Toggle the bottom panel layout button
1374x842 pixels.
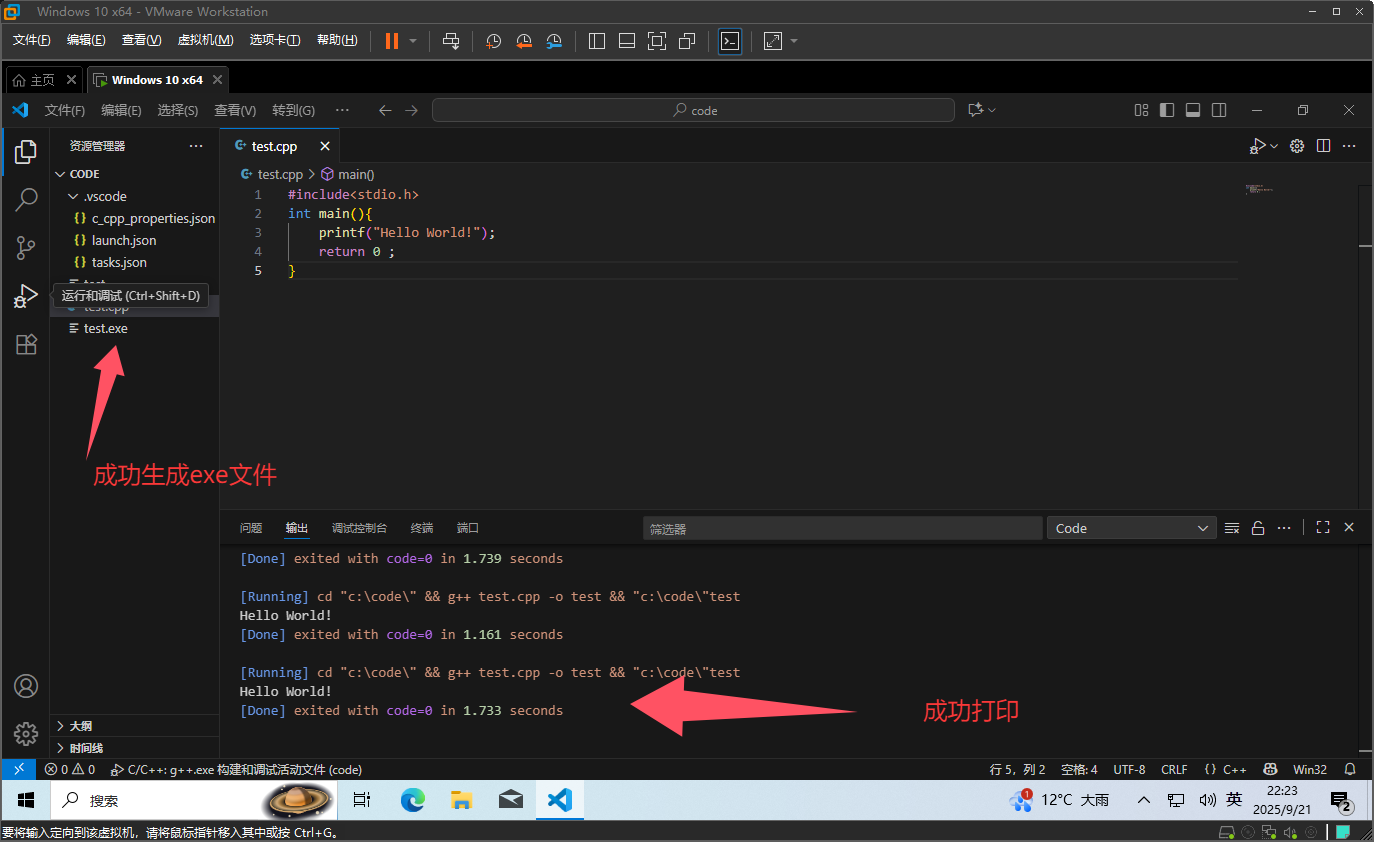[1192, 110]
